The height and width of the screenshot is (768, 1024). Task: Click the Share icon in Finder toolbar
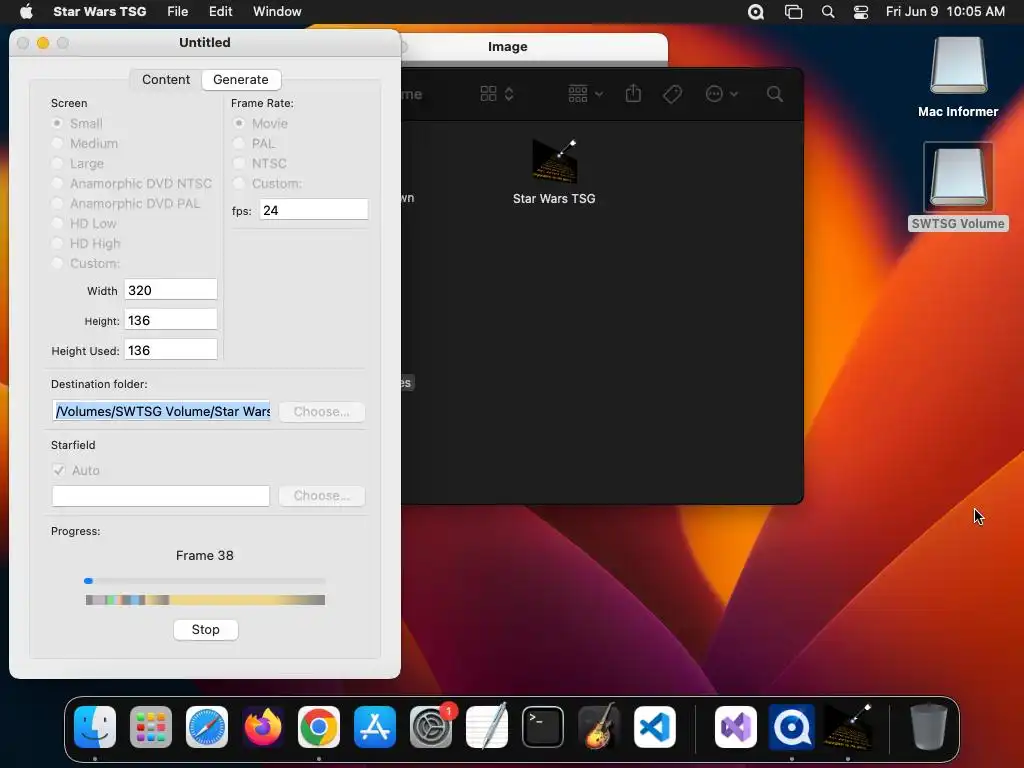point(633,94)
